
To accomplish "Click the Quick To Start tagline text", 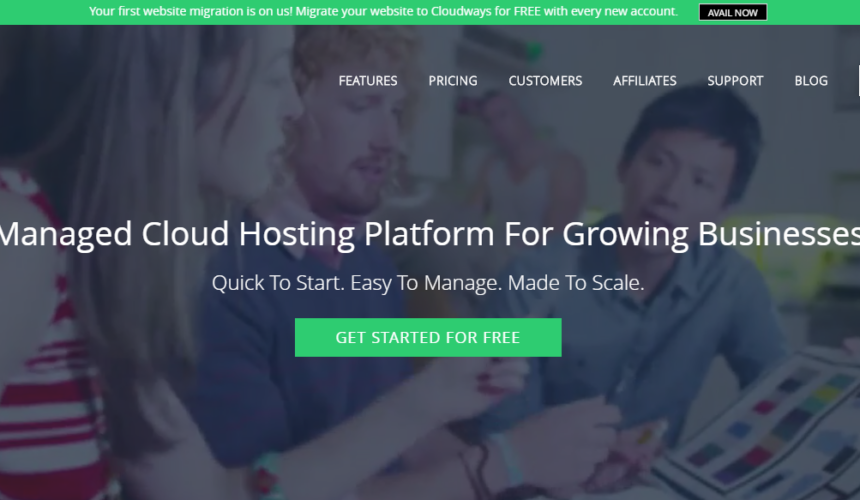I will 428,283.
